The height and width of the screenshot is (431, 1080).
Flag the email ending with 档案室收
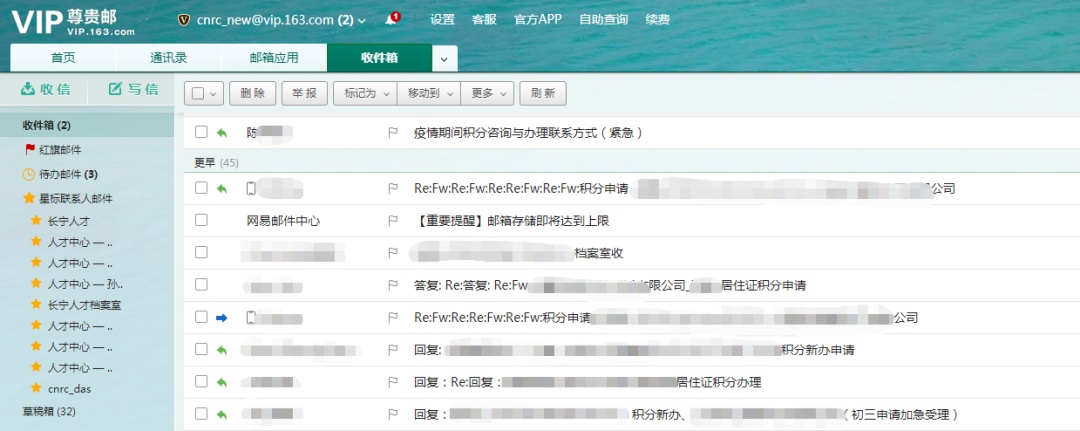(393, 253)
